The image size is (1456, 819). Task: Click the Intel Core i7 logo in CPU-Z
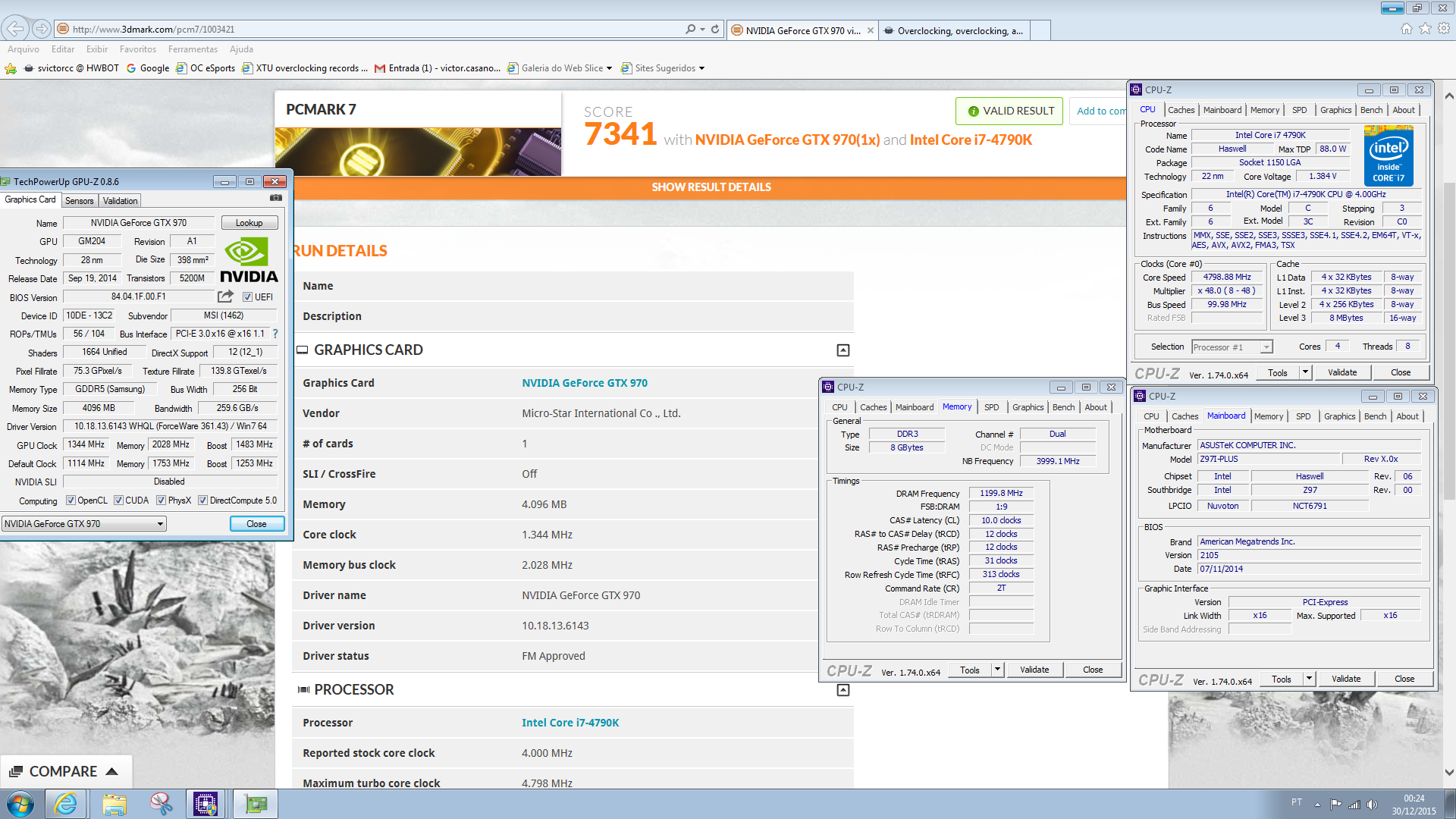[x=1389, y=156]
